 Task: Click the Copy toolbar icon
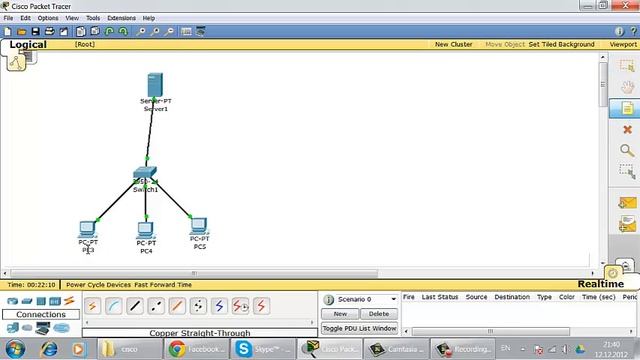(81, 31)
